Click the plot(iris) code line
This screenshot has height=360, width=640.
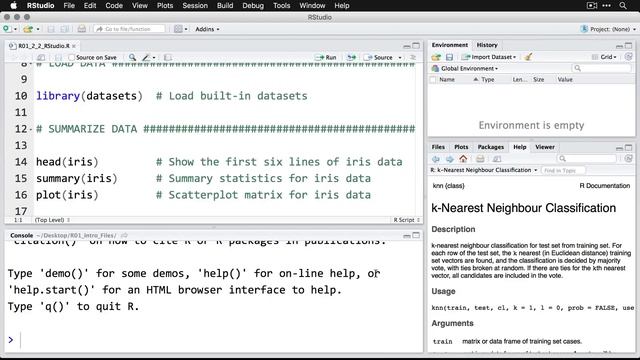(67, 195)
